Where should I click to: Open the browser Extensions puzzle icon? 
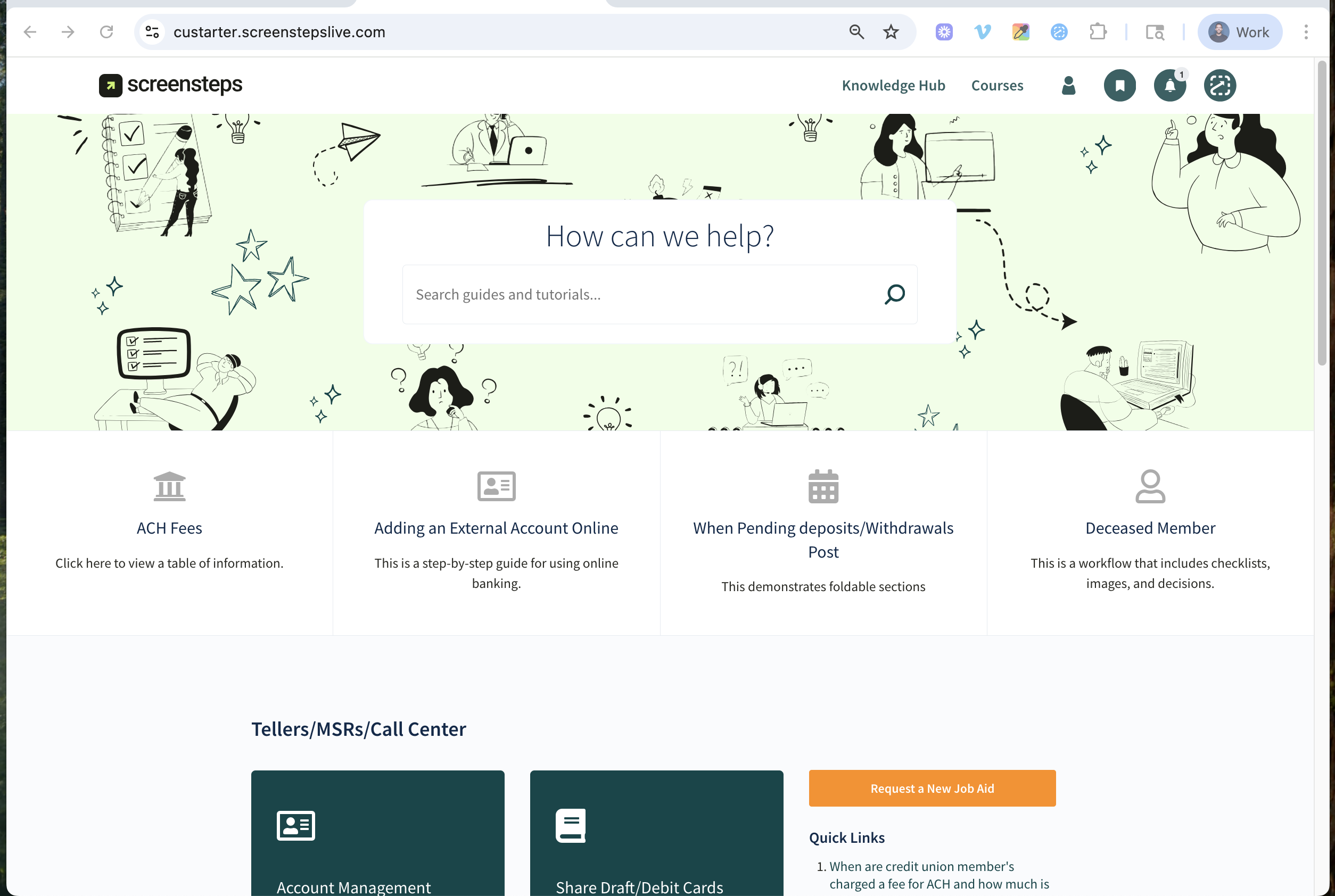1098,32
